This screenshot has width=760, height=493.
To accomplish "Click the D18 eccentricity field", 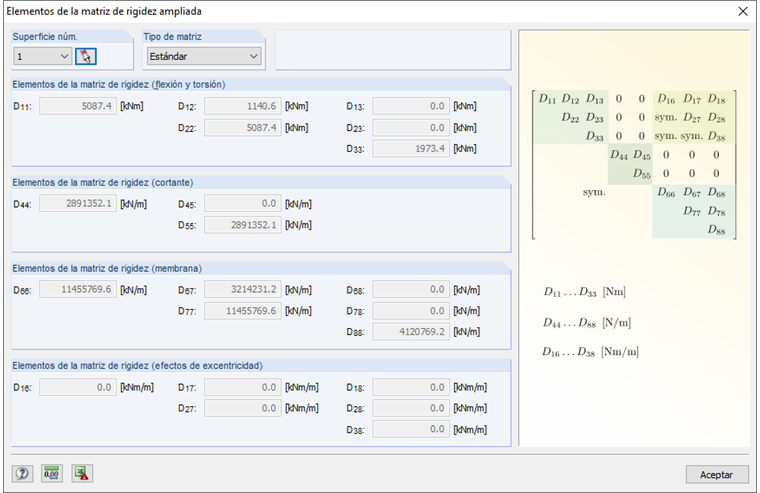I will point(411,387).
